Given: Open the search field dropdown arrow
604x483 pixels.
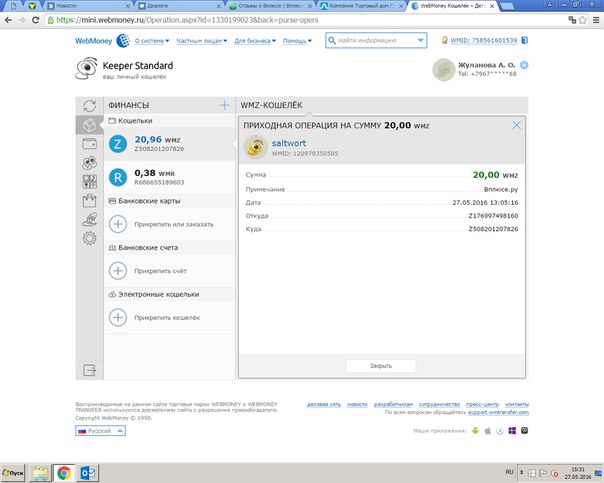Looking at the screenshot, I should click(420, 40).
